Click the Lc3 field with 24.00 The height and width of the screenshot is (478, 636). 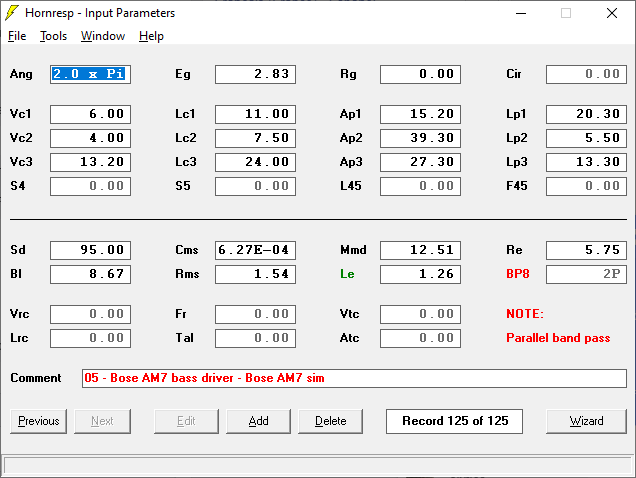point(256,162)
